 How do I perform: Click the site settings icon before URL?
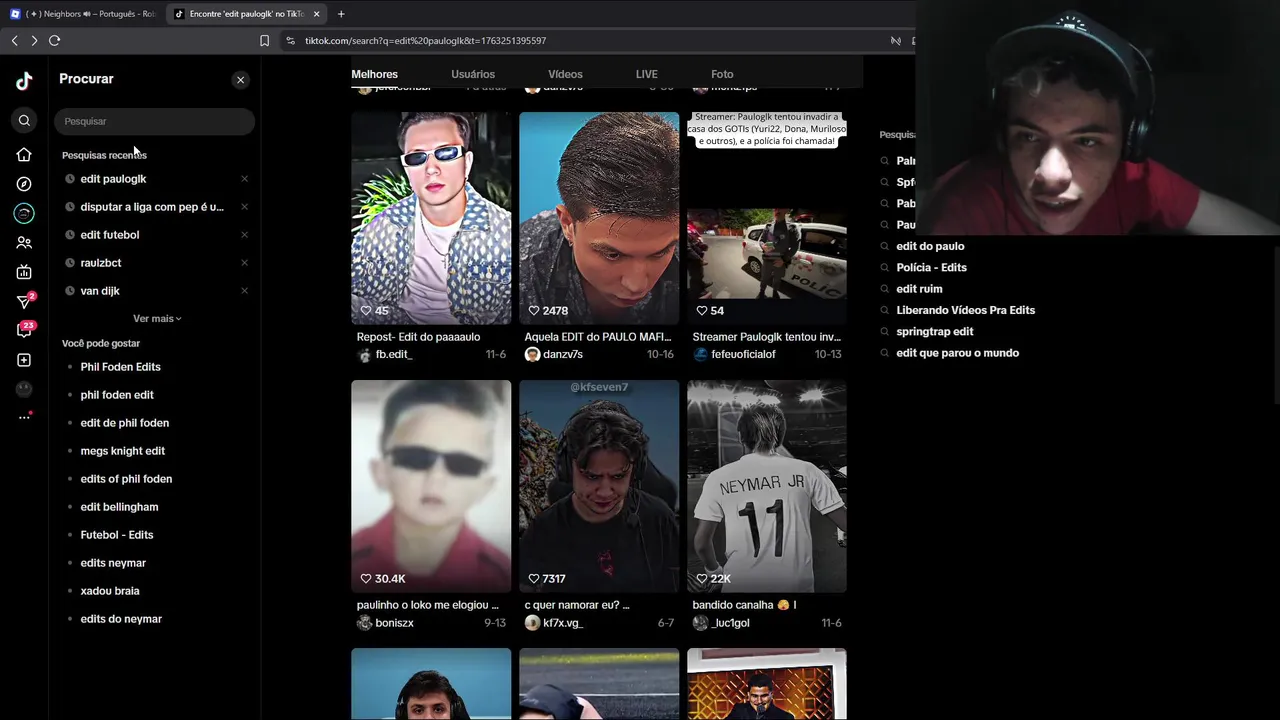[x=290, y=40]
